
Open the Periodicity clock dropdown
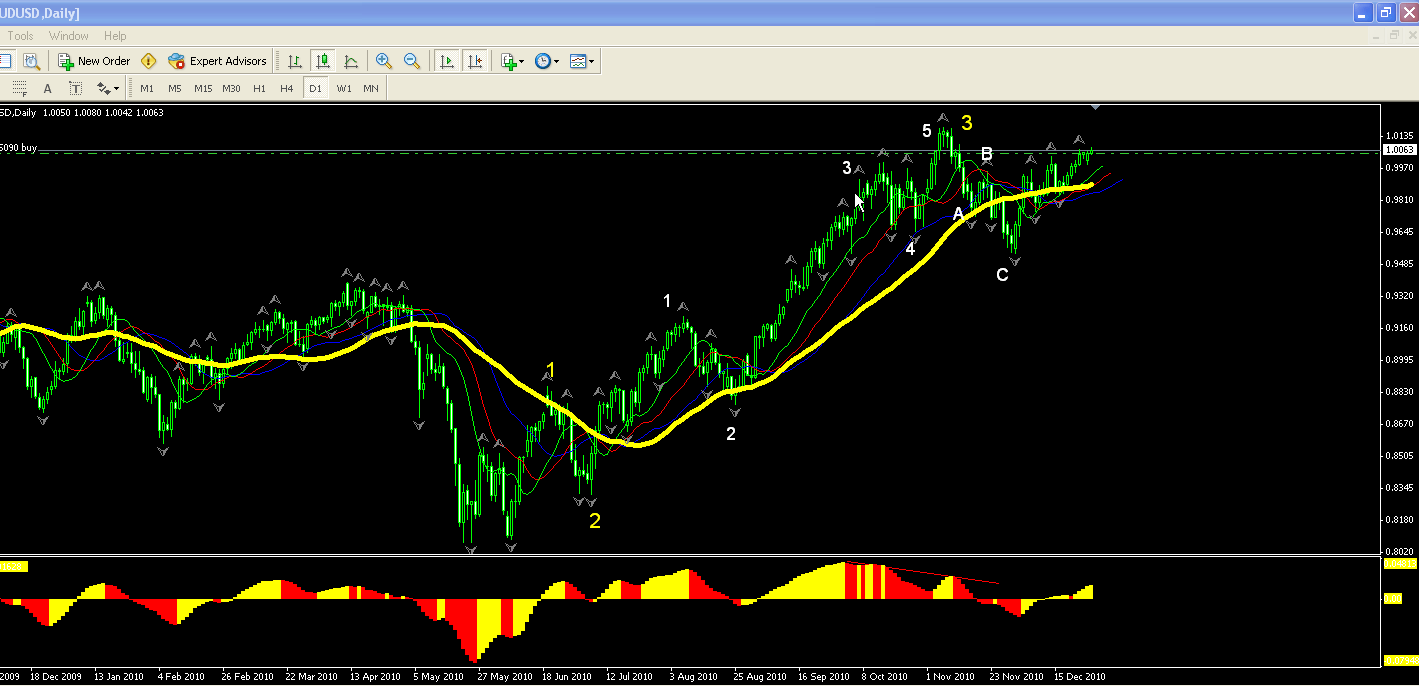click(546, 61)
